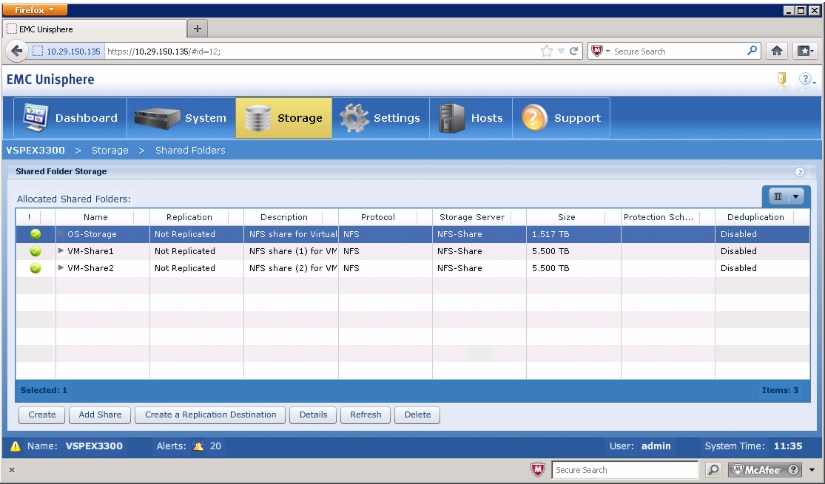This screenshot has width=825, height=484.
Task: Click the bottom Secure Search field
Action: coord(625,470)
